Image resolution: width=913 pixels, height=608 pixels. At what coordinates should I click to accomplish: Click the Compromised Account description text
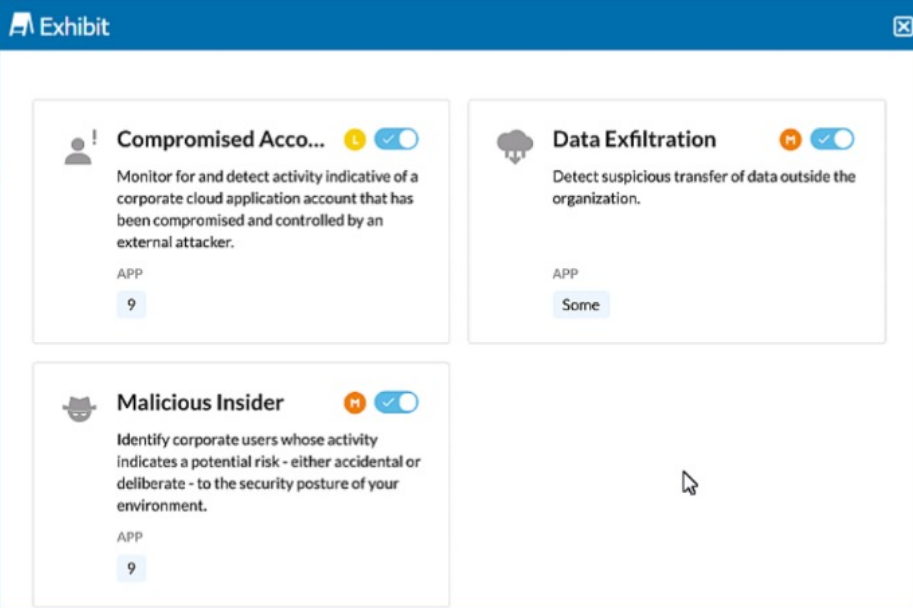tap(267, 209)
